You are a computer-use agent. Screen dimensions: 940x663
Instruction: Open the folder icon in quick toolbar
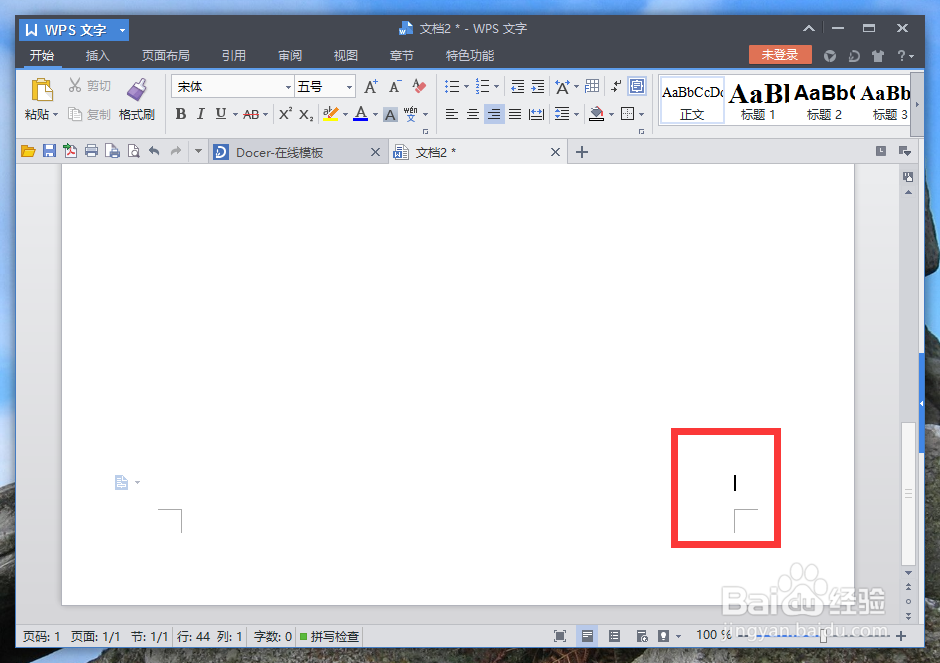(28, 151)
